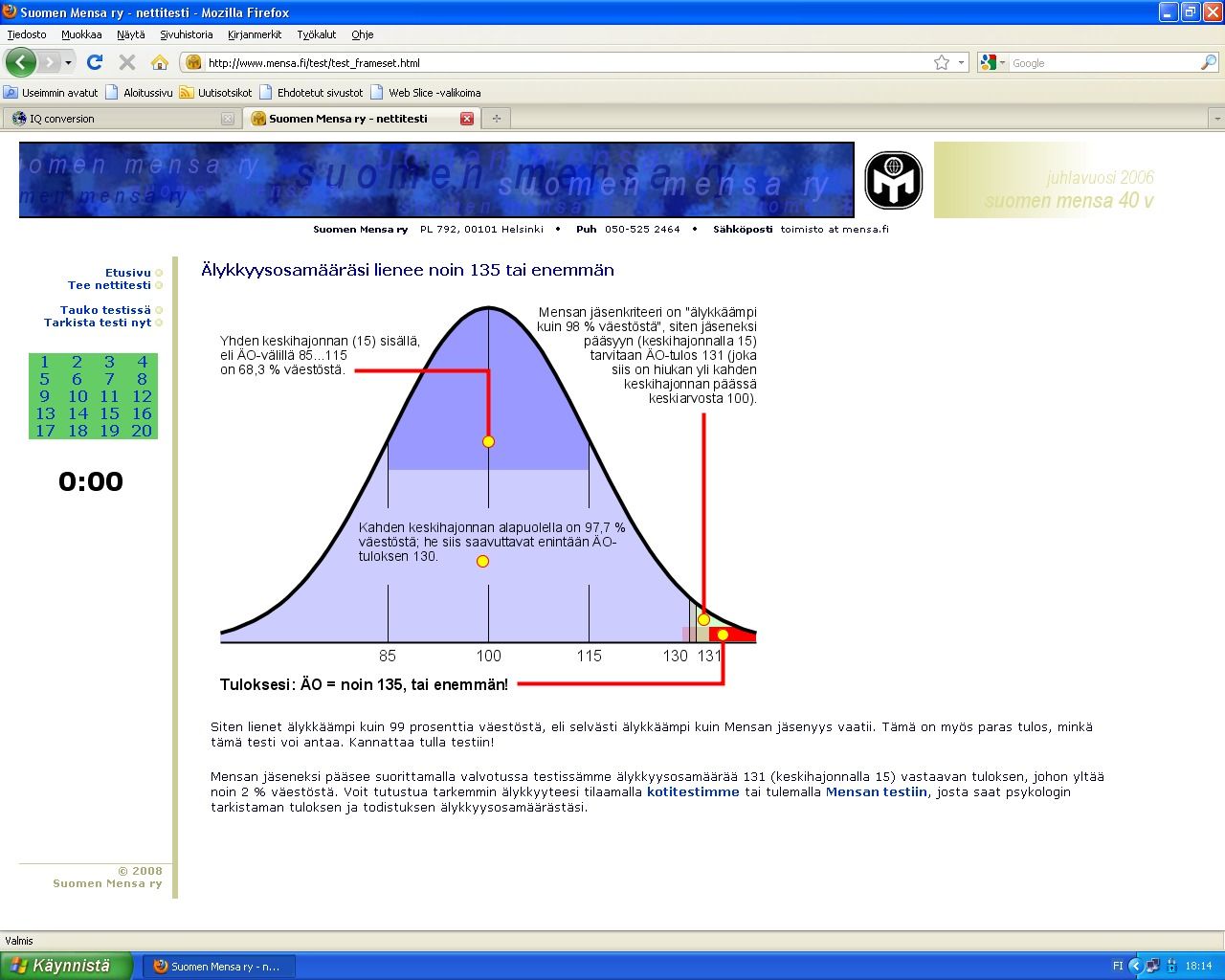Bookmark the page with the star icon
The width and height of the screenshot is (1225, 980).
[x=942, y=62]
